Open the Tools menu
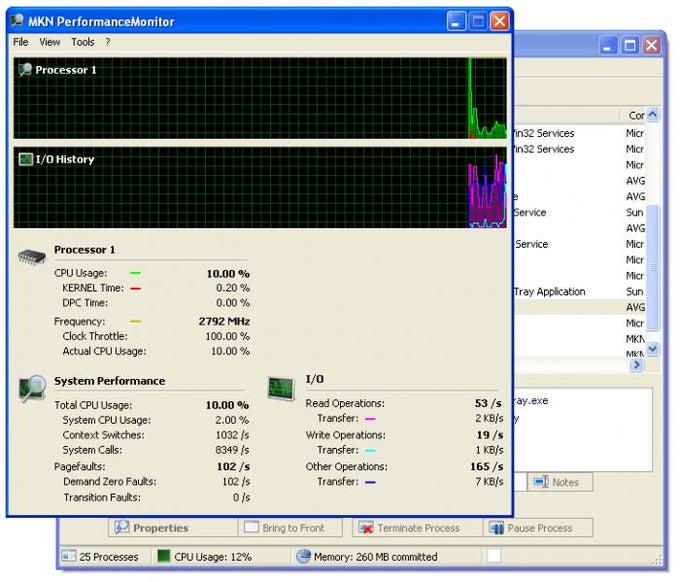This screenshot has width=680, height=582. (83, 42)
